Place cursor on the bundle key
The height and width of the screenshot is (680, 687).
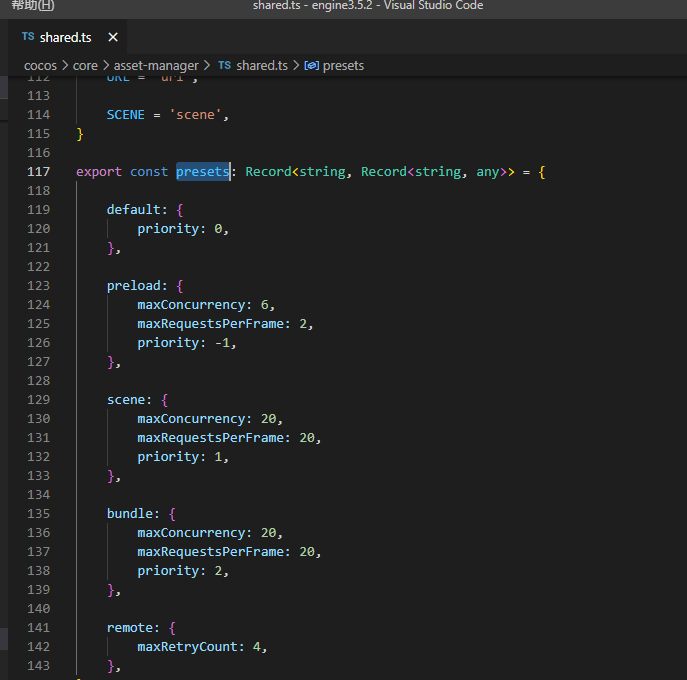click(129, 513)
